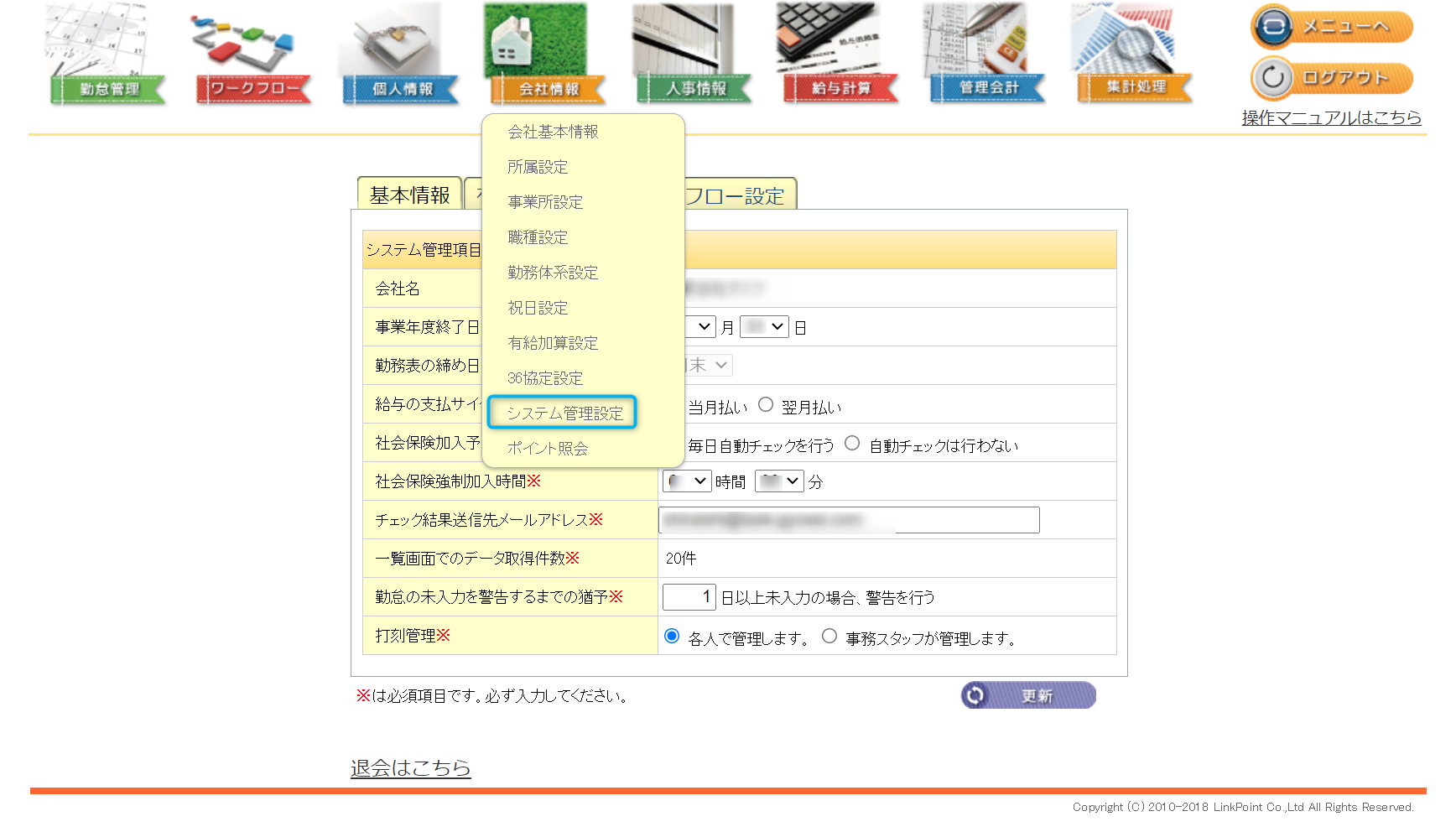
Task: Click the check result email address field
Action: (849, 520)
